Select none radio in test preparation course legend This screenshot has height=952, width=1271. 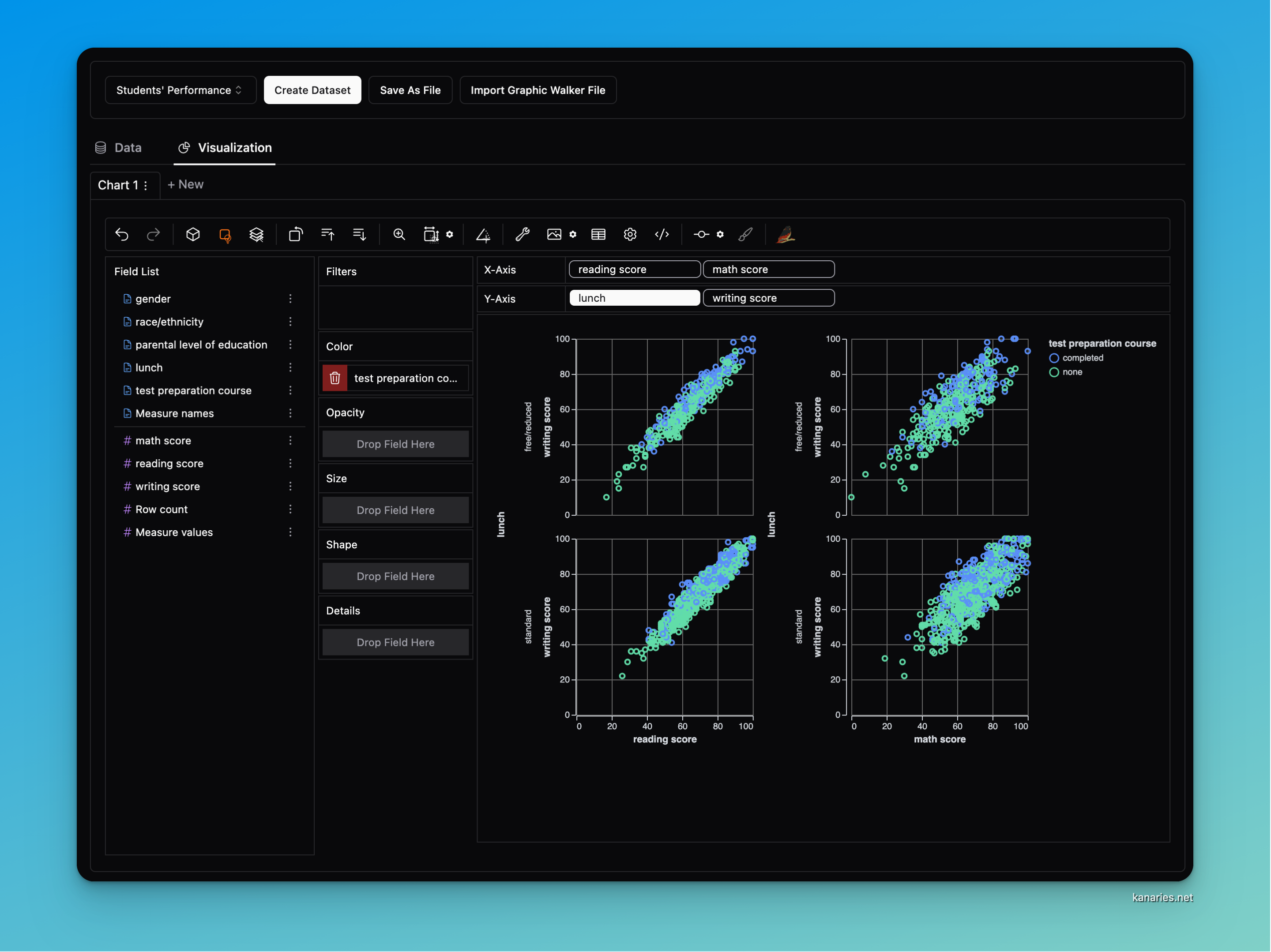1054,372
